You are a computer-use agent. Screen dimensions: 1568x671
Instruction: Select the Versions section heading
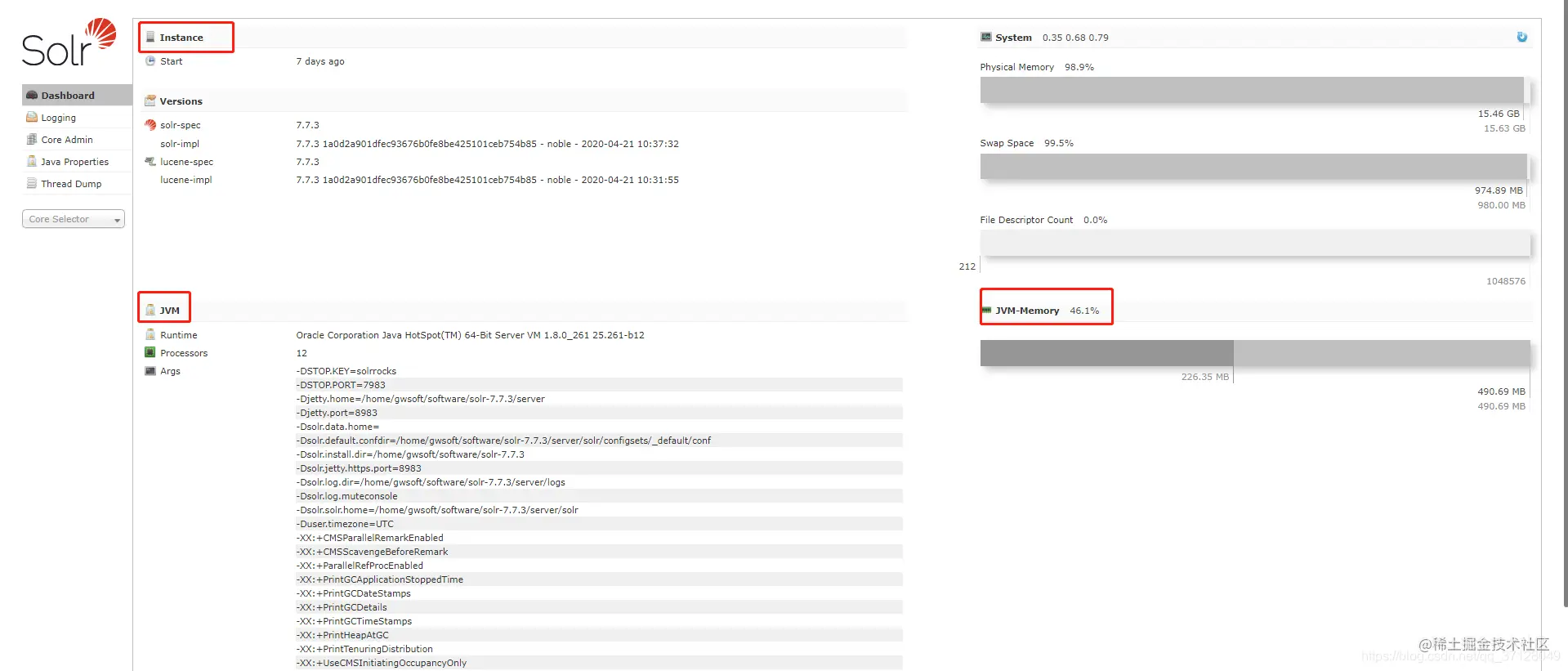point(181,101)
